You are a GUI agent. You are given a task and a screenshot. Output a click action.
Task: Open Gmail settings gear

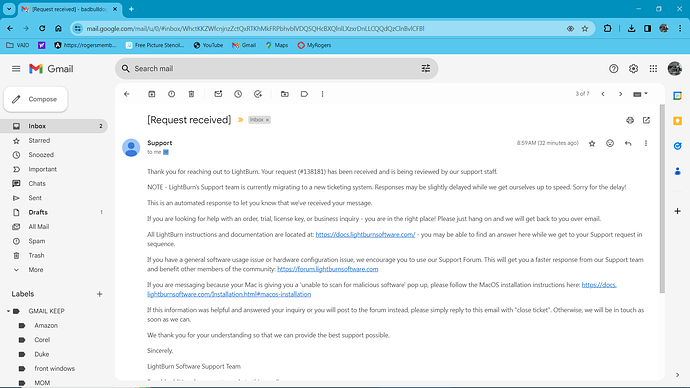click(633, 69)
